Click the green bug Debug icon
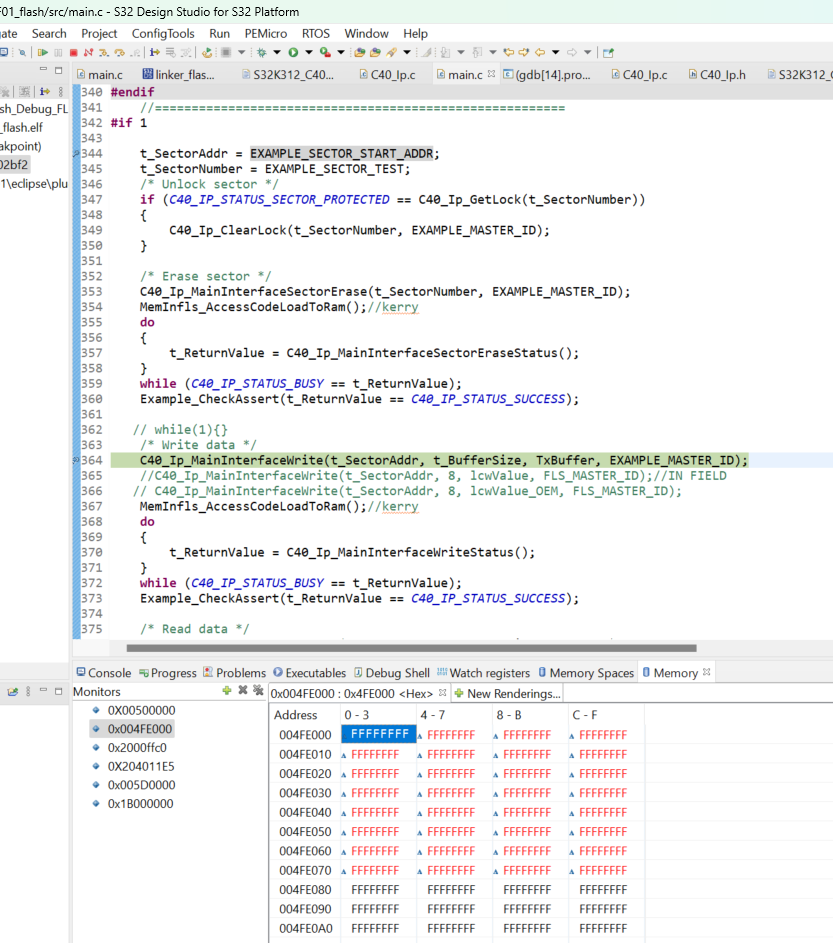 (262, 52)
